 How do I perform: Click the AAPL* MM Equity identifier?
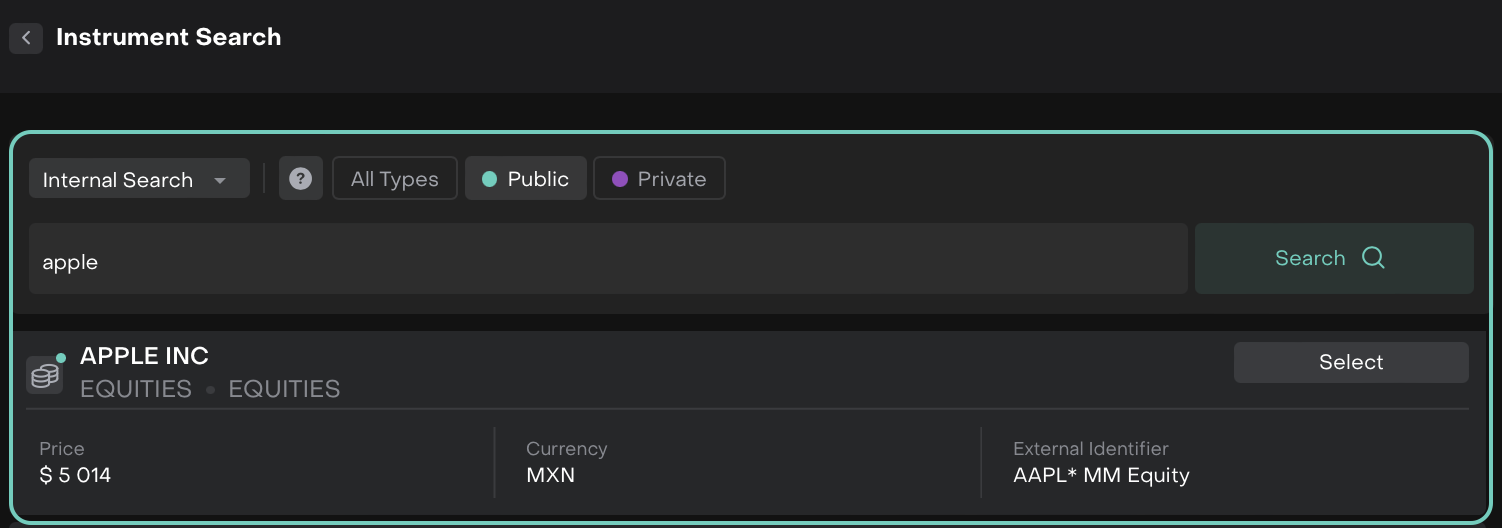pyautogui.click(x=1101, y=475)
